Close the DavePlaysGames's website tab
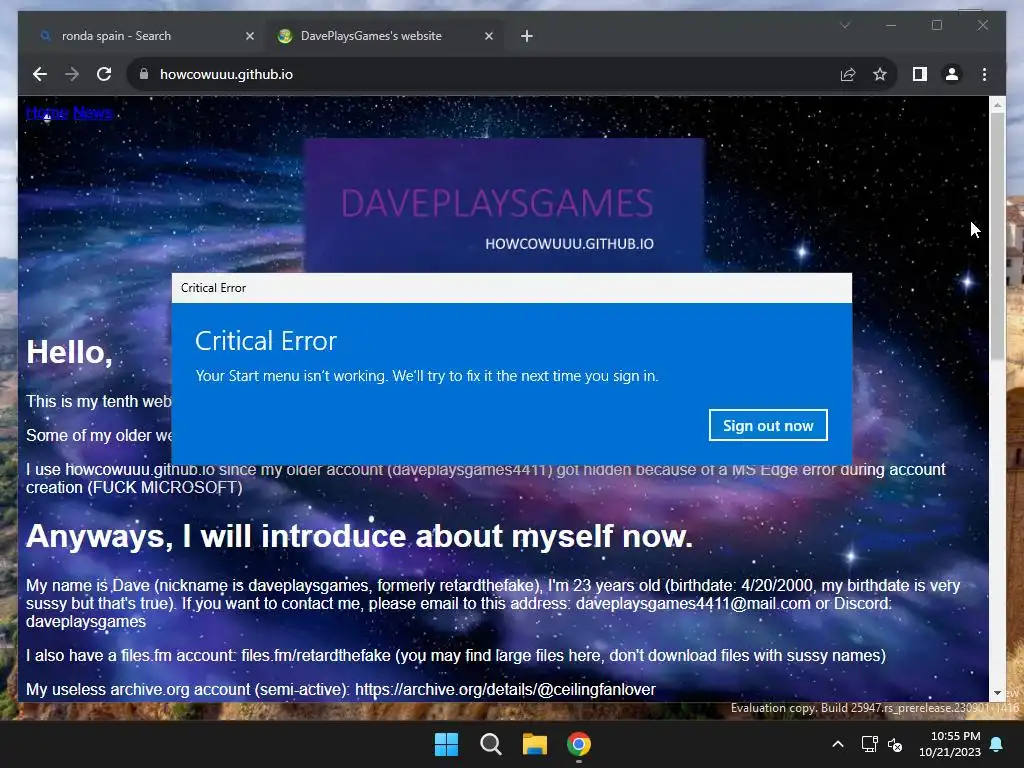The image size is (1024, 768). pos(488,36)
